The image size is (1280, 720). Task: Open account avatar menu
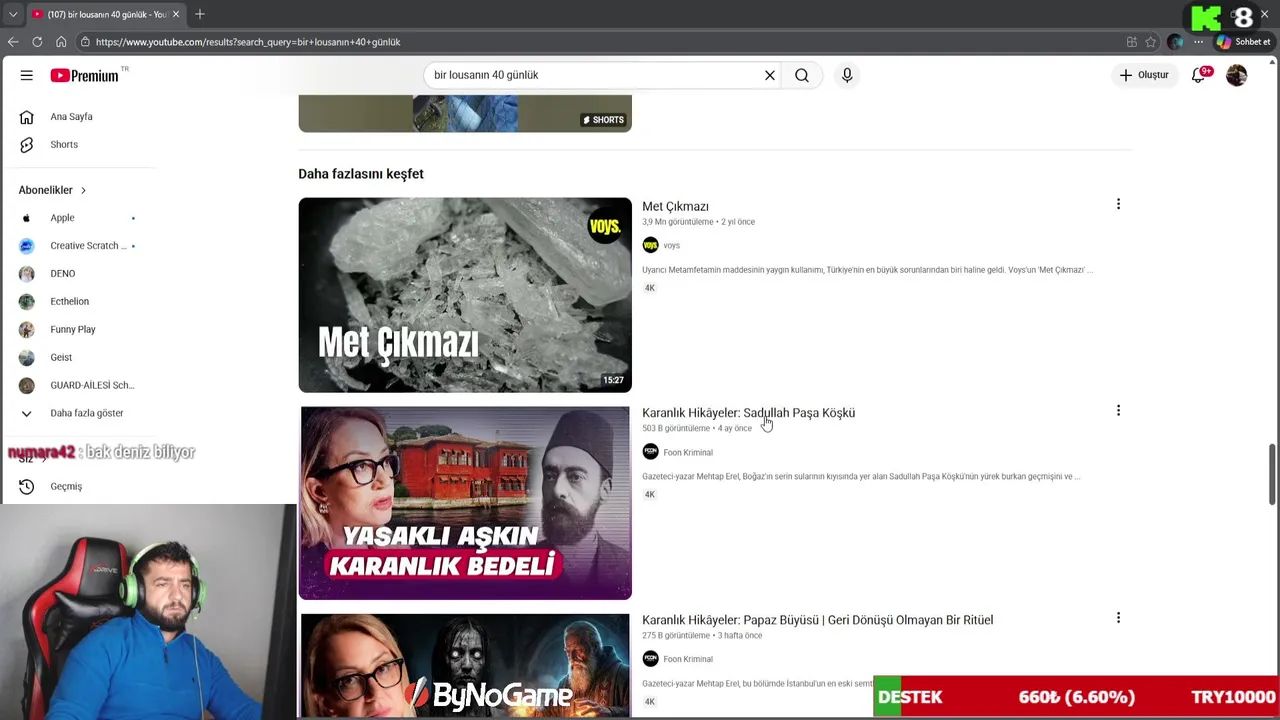click(x=1237, y=75)
